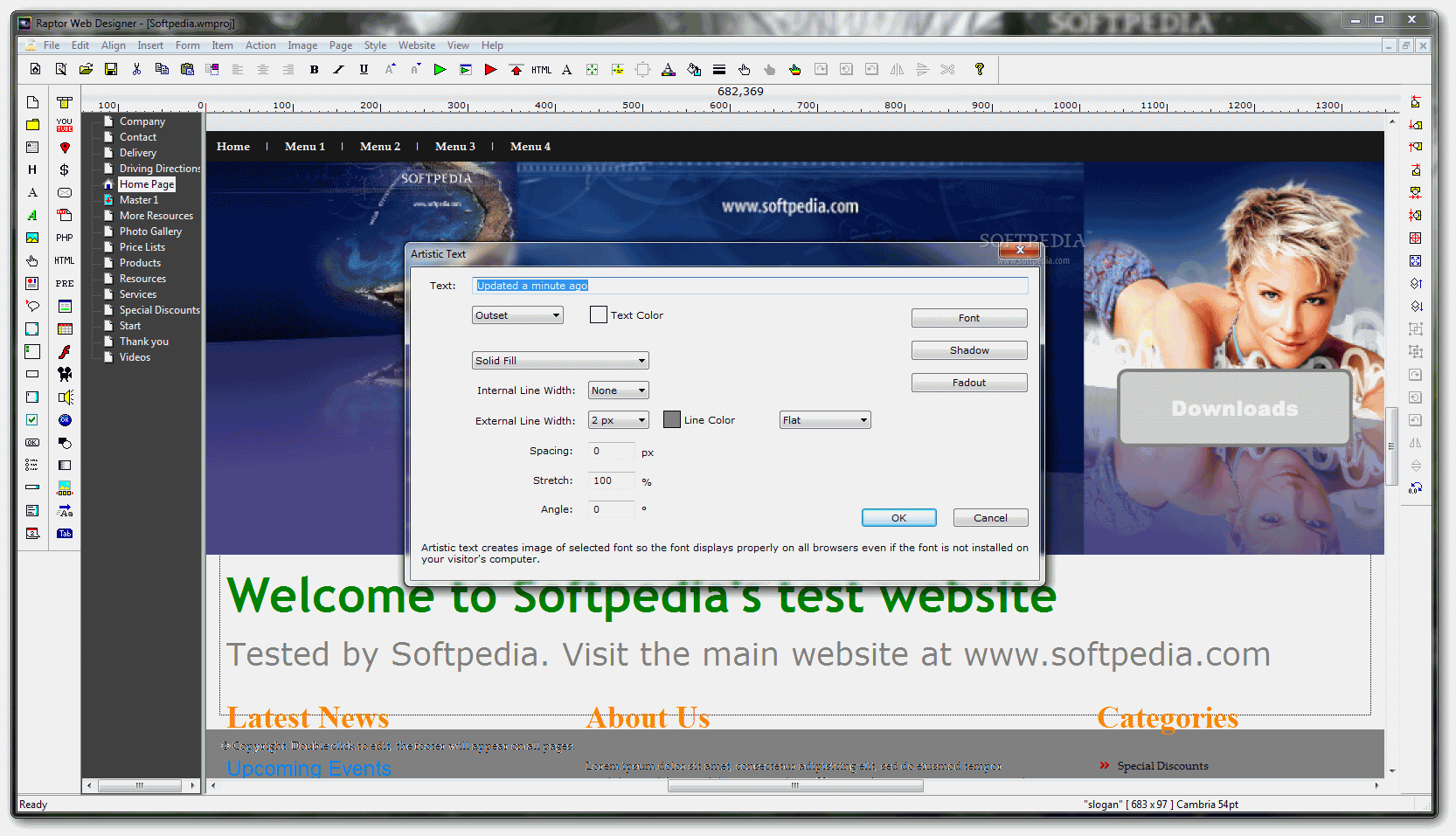Open the Internal Line Width dropdown
This screenshot has width=1456, height=836.
coord(619,390)
